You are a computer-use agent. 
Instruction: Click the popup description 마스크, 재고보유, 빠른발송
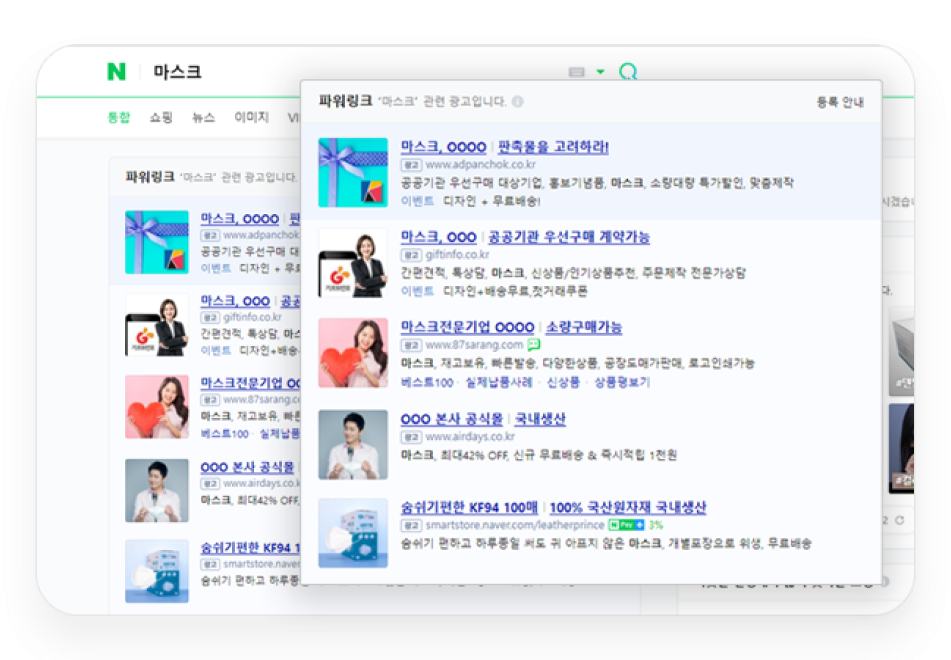578,363
